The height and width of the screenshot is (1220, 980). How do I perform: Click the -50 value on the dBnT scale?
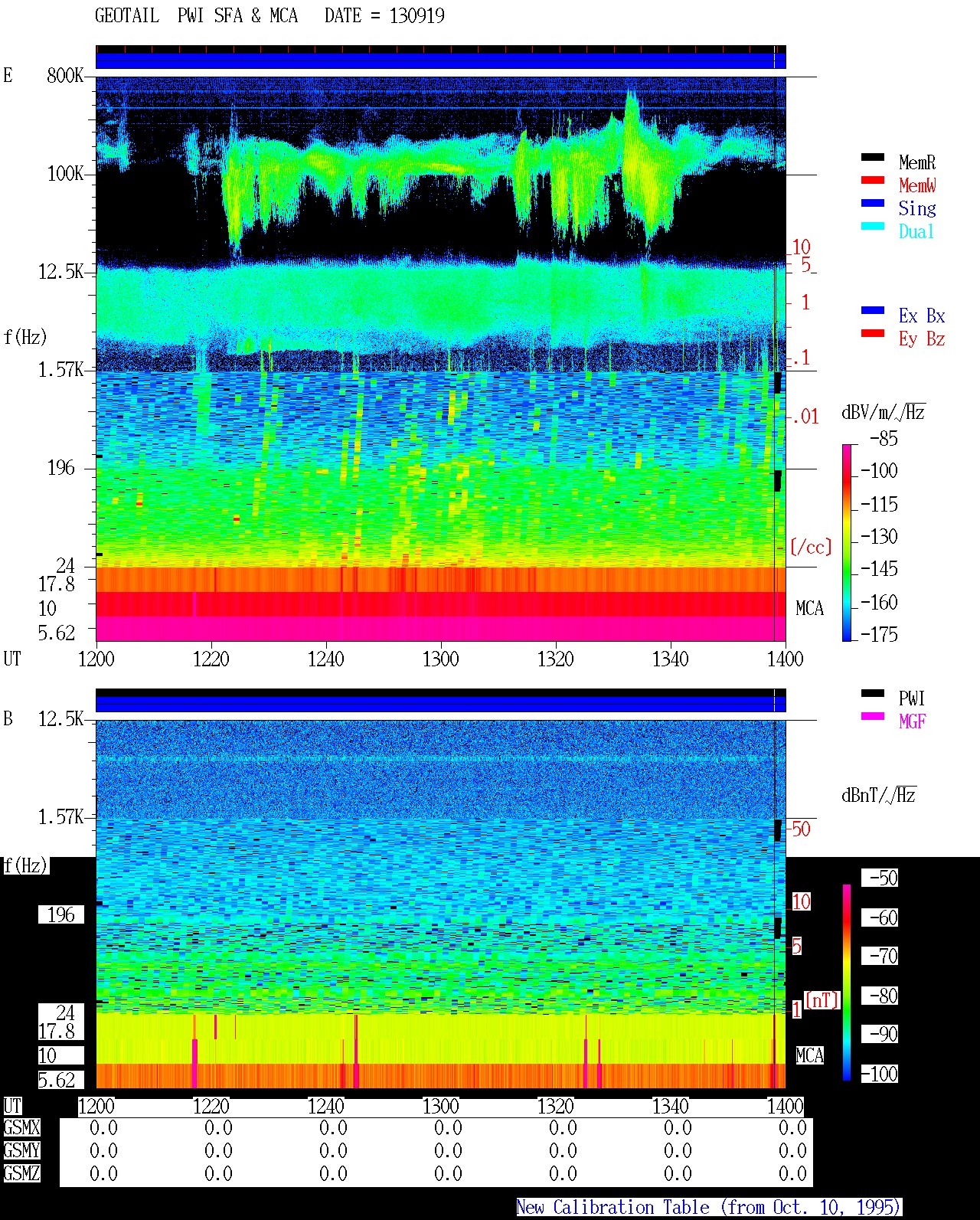pyautogui.click(x=884, y=878)
